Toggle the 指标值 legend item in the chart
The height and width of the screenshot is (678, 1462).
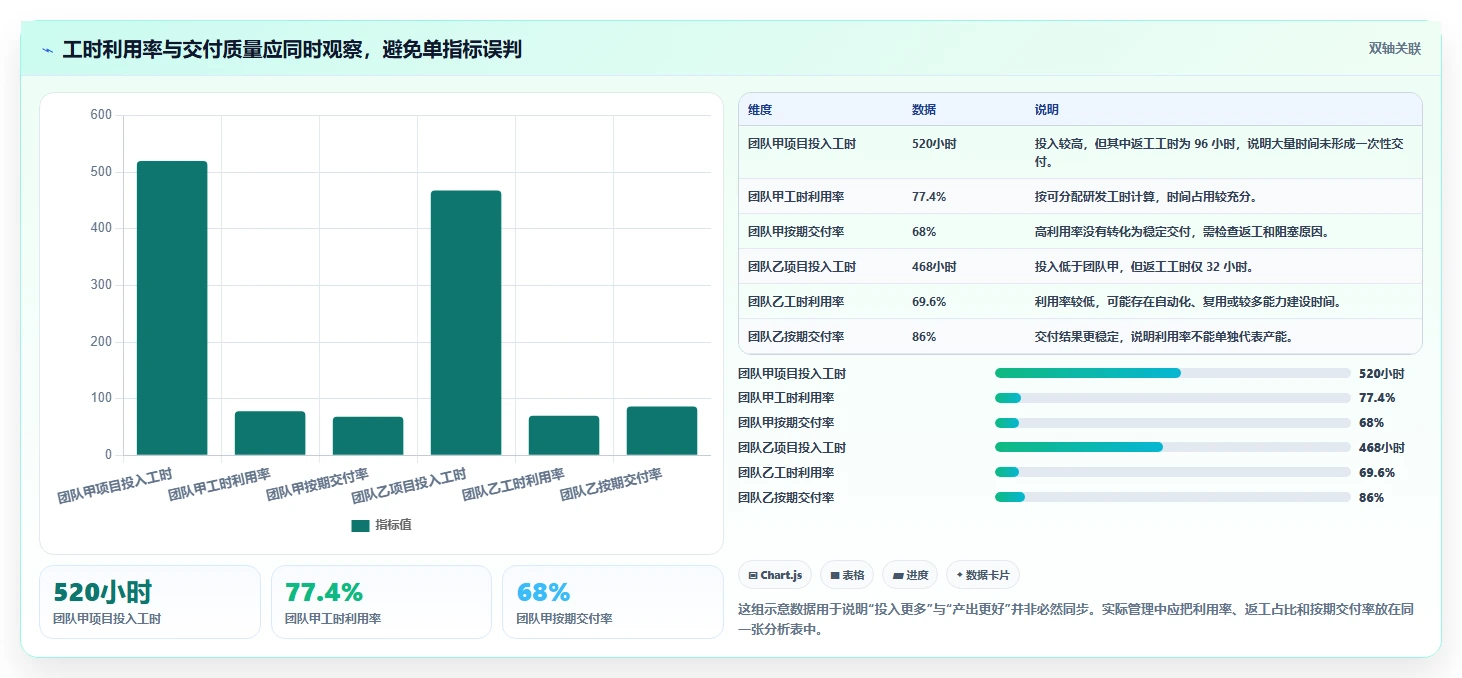[381, 525]
